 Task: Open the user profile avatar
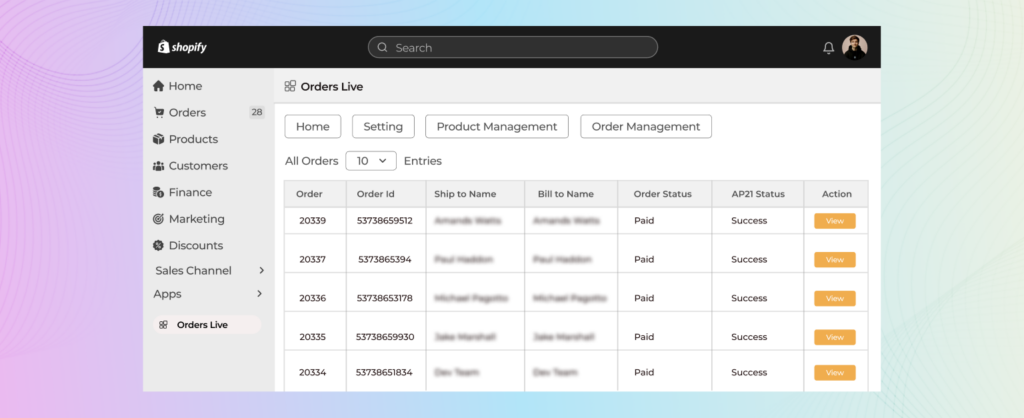(x=854, y=47)
